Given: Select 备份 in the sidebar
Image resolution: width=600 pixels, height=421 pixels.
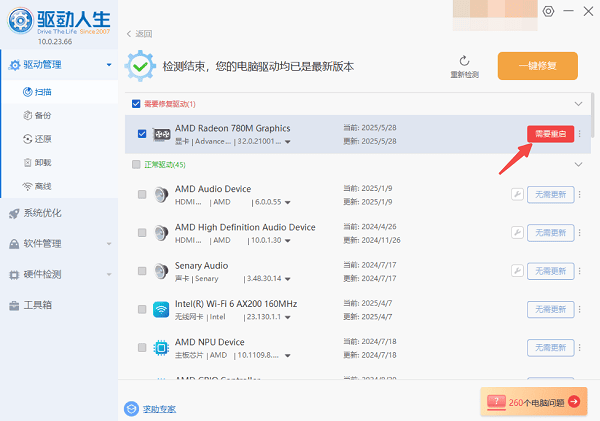Looking at the screenshot, I should (x=59, y=115).
